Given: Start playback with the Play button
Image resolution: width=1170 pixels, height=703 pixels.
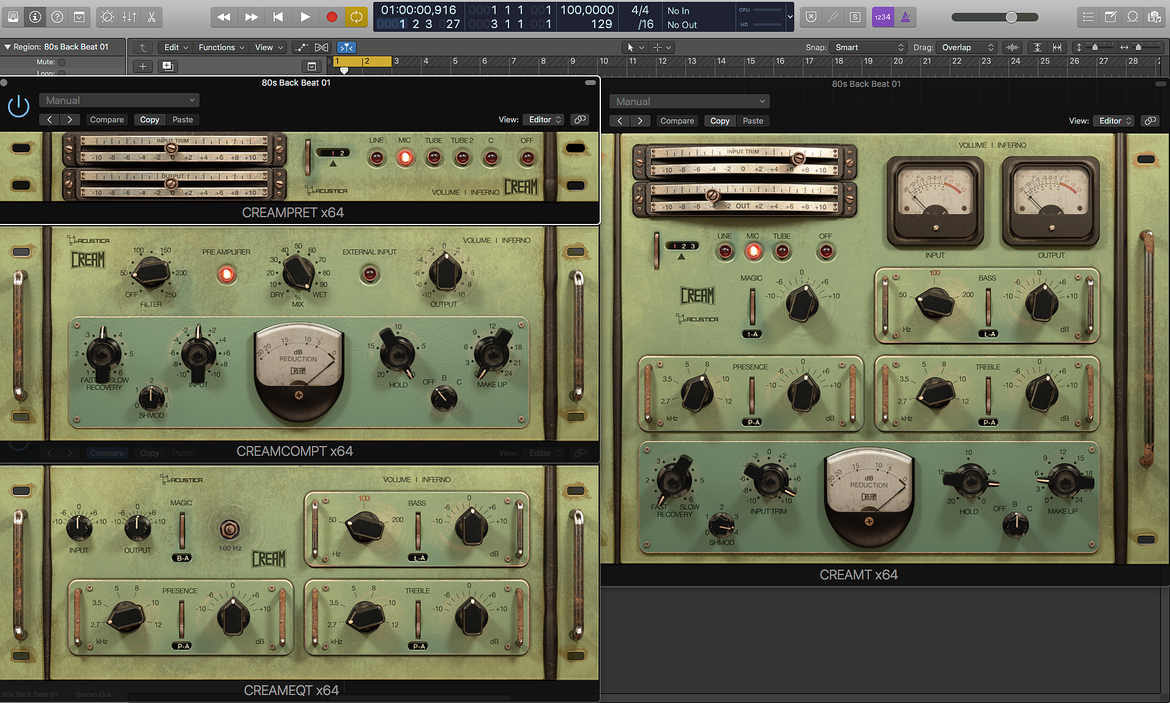Looking at the screenshot, I should coord(305,16).
